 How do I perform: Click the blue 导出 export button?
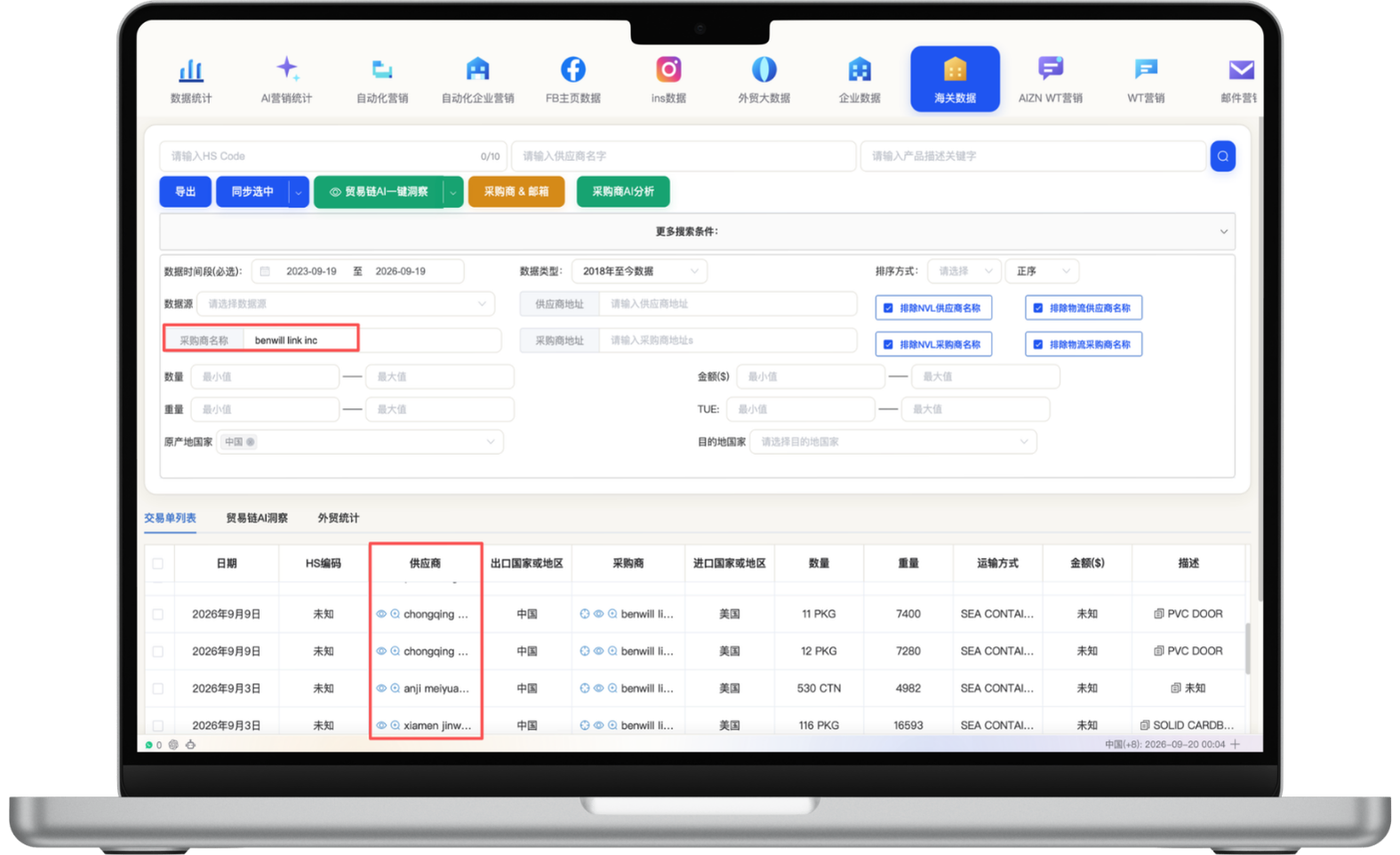click(x=185, y=192)
